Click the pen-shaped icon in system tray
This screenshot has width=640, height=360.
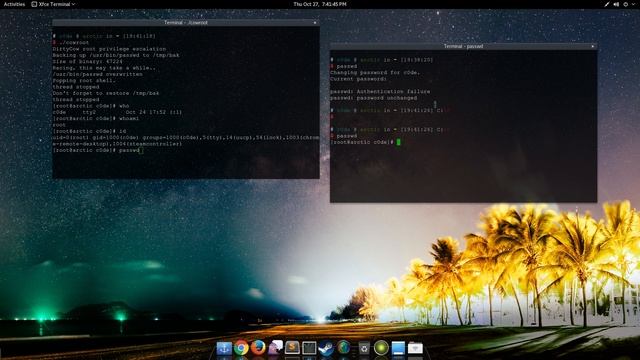[607, 4]
